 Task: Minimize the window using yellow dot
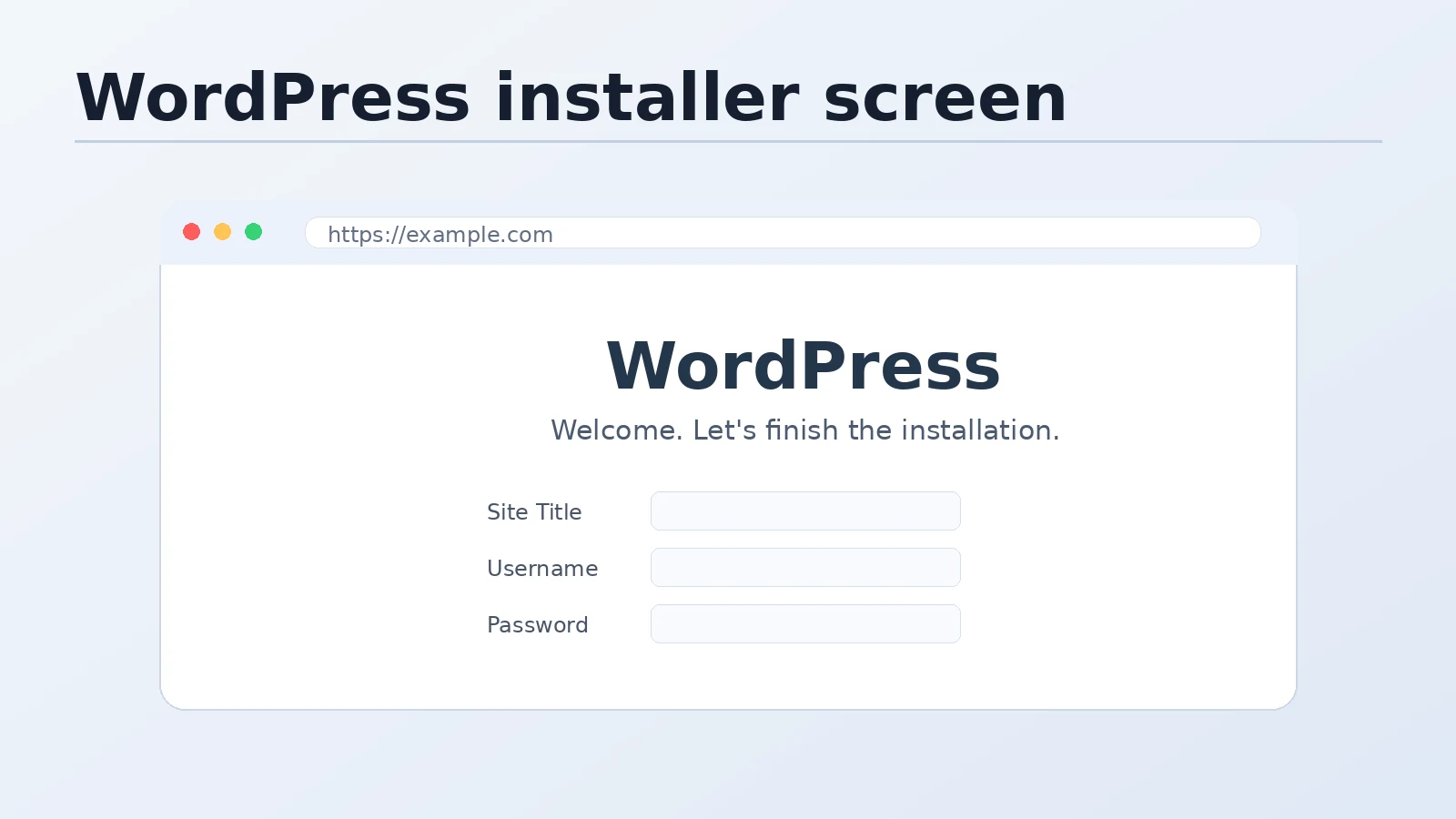point(222,232)
